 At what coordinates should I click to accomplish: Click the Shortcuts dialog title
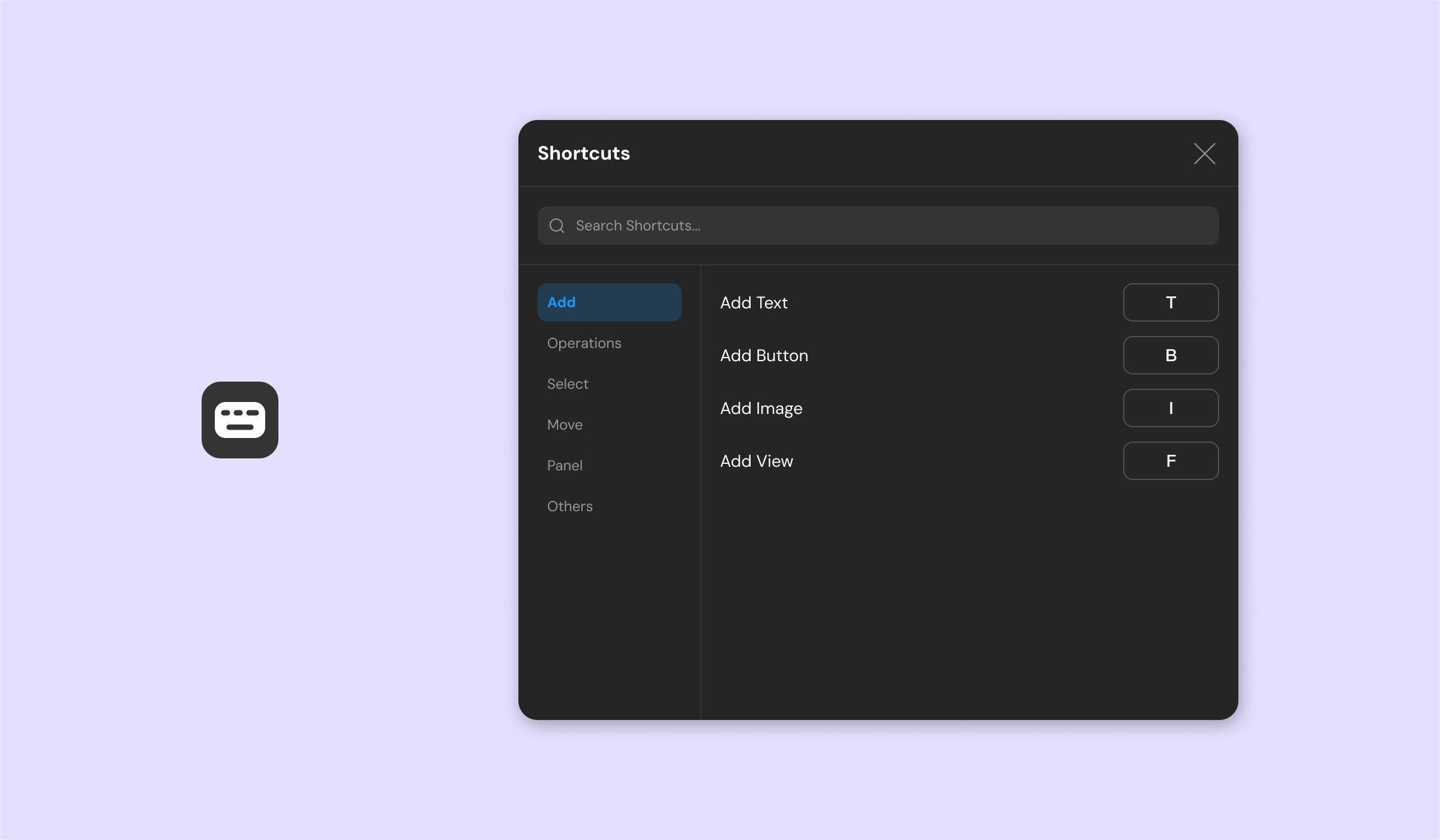click(584, 153)
